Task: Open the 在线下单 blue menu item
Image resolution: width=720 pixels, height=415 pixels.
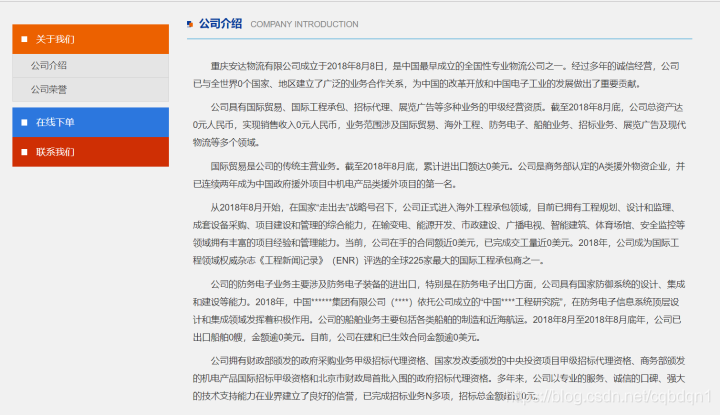Action: pyautogui.click(x=90, y=122)
